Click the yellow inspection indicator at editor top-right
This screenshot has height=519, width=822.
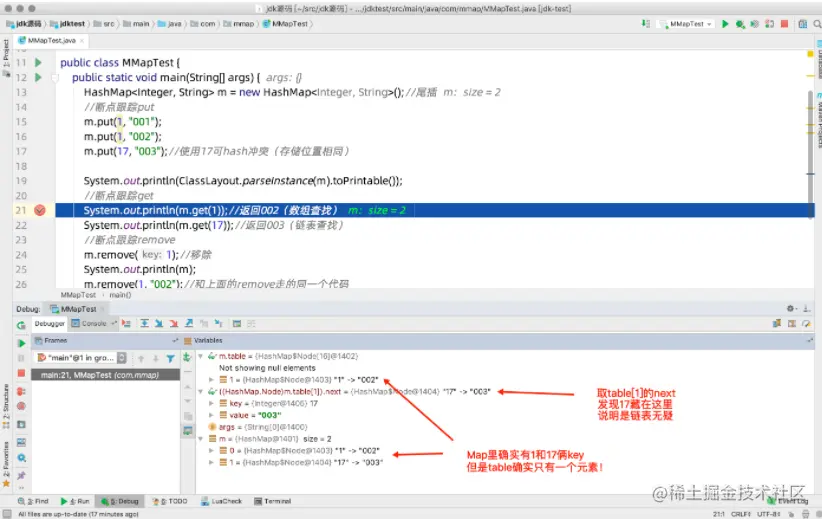[810, 54]
